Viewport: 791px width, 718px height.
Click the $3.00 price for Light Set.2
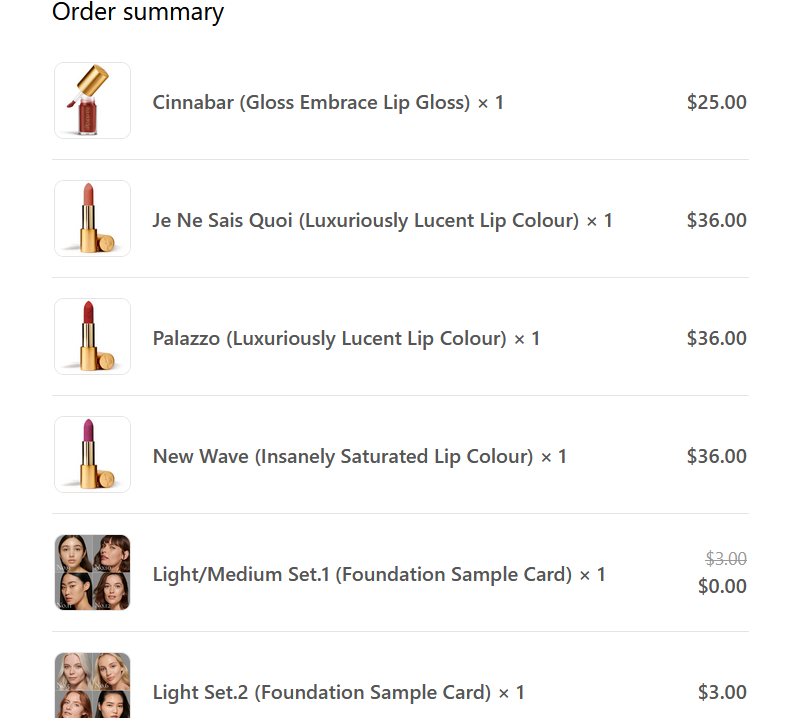pos(722,692)
